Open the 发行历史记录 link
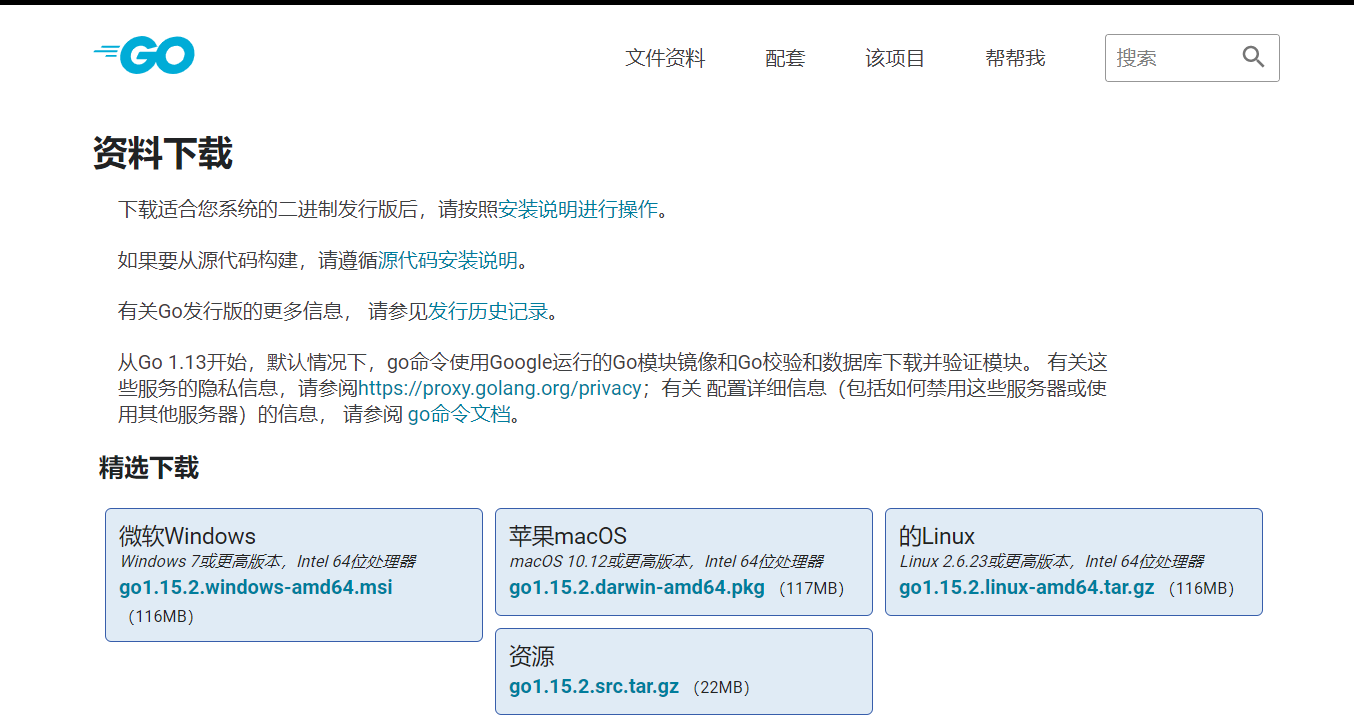 pos(488,311)
